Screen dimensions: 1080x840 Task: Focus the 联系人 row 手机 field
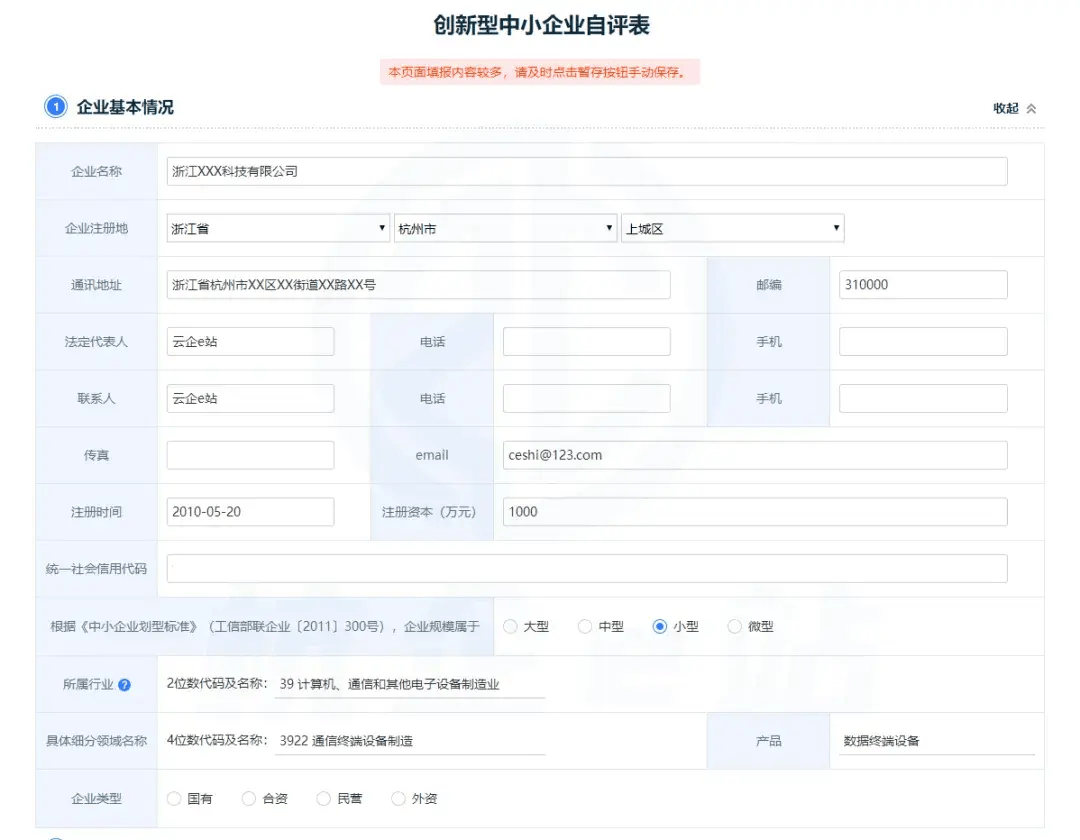(x=923, y=399)
